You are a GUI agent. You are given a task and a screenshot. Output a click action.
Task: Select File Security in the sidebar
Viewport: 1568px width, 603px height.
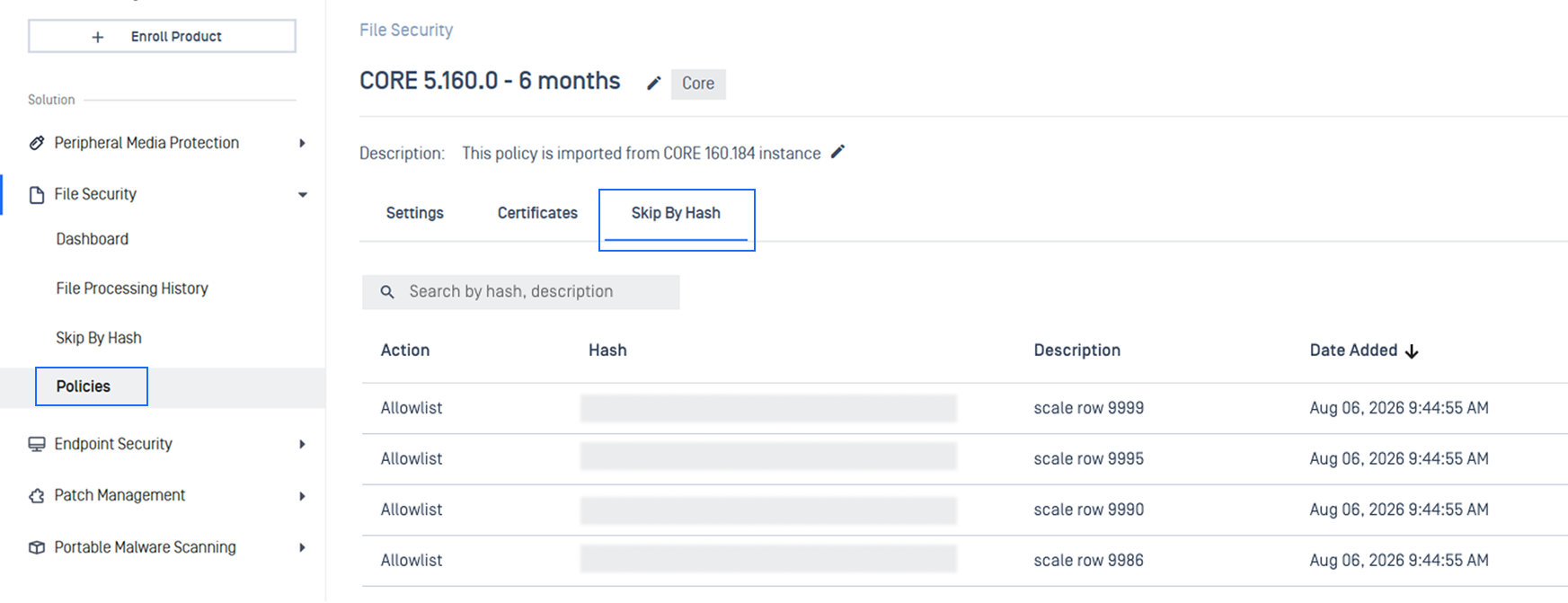(x=95, y=194)
